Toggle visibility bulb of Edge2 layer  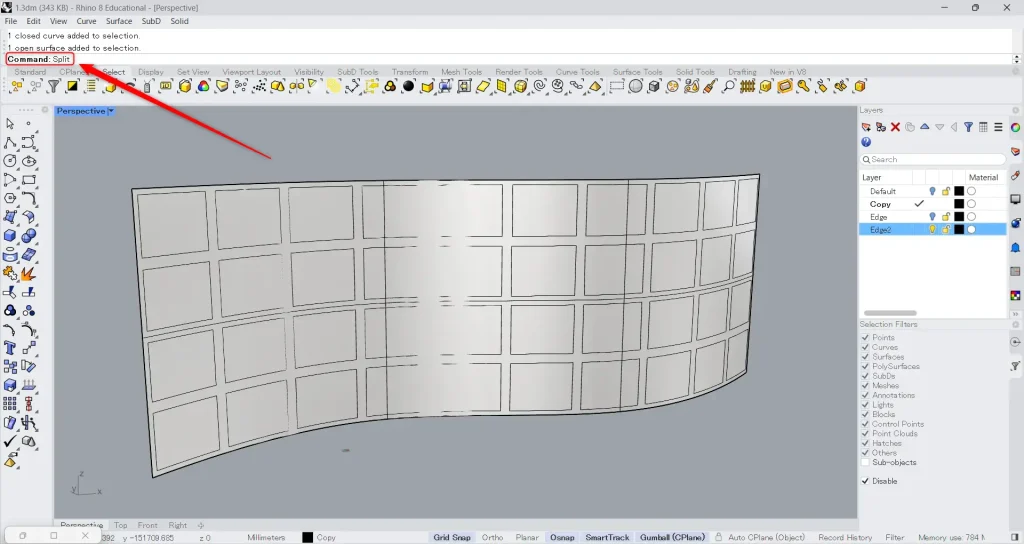tap(933, 229)
